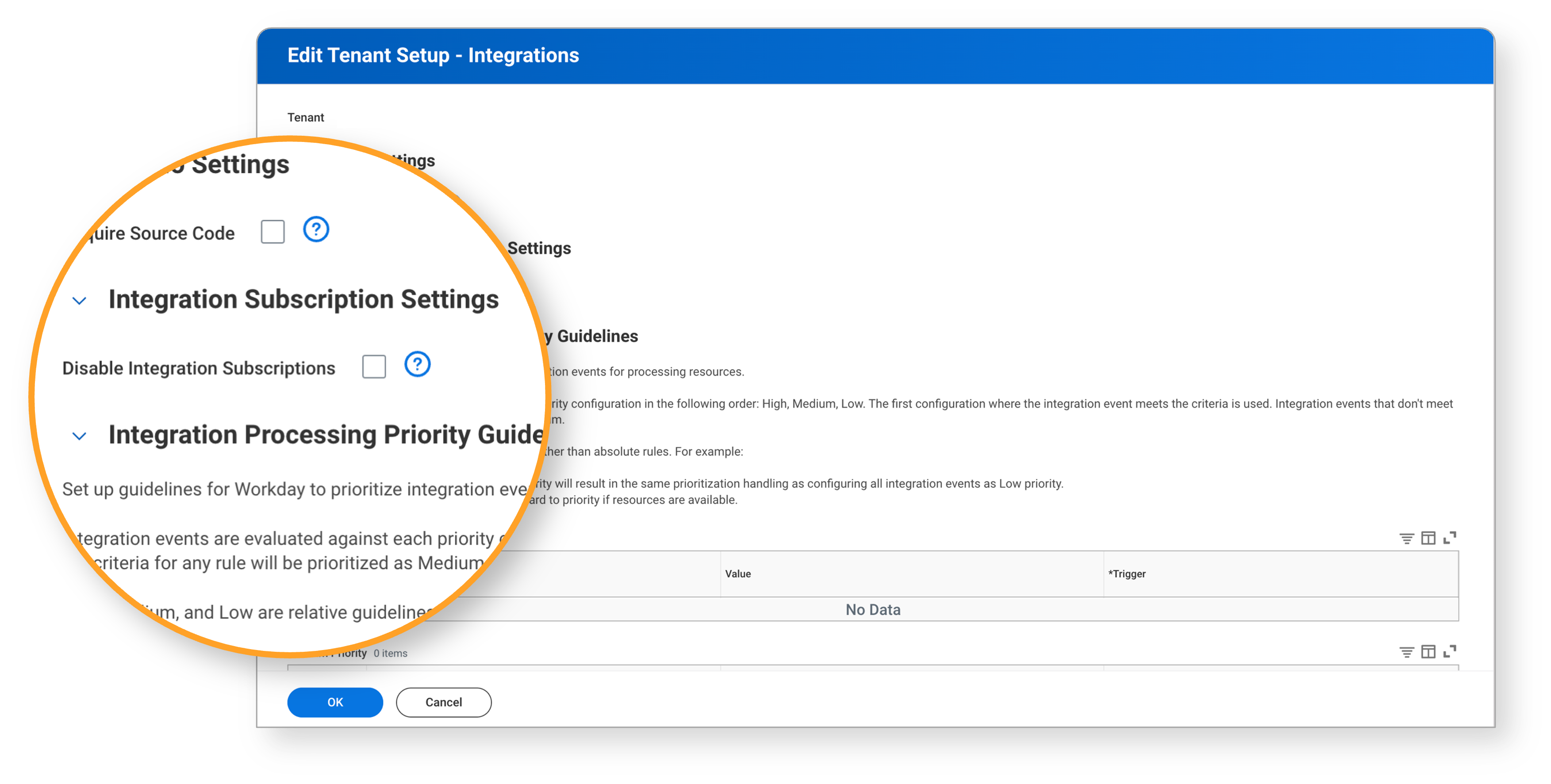Click the OK button
The height and width of the screenshot is (784, 1551).
pyautogui.click(x=335, y=702)
